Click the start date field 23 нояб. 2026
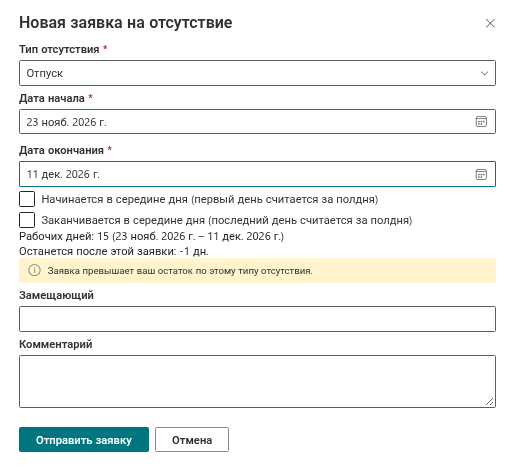This screenshot has width=507, height=469. [257, 122]
